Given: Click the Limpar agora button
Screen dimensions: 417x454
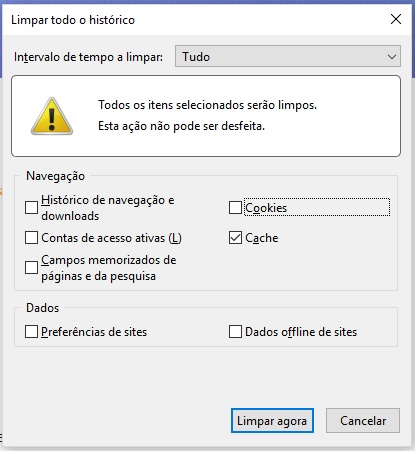Looking at the screenshot, I should 272,421.
